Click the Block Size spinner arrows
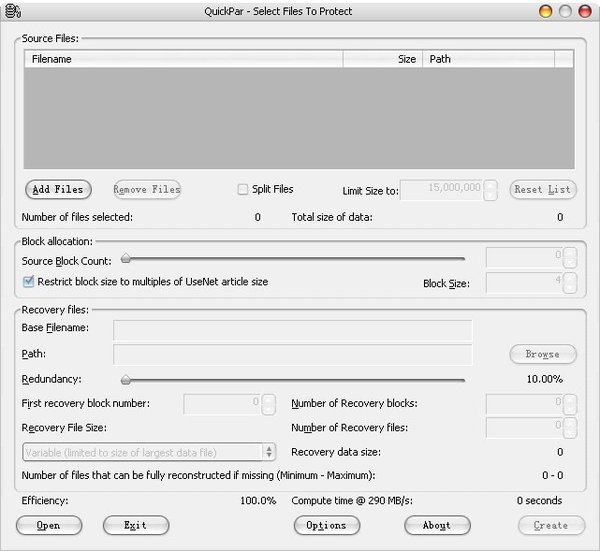Image resolution: width=600 pixels, height=551 pixels. pos(570,282)
